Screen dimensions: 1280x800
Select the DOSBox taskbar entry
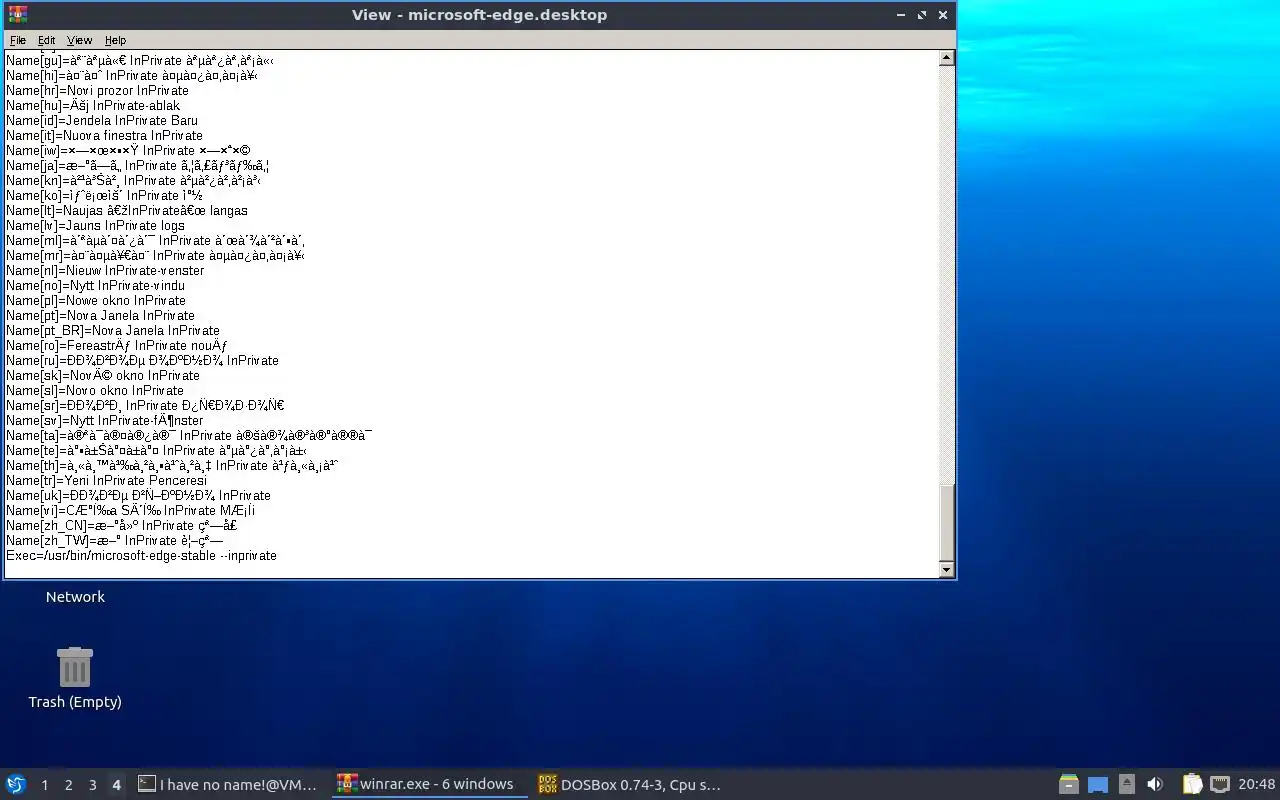tap(630, 785)
